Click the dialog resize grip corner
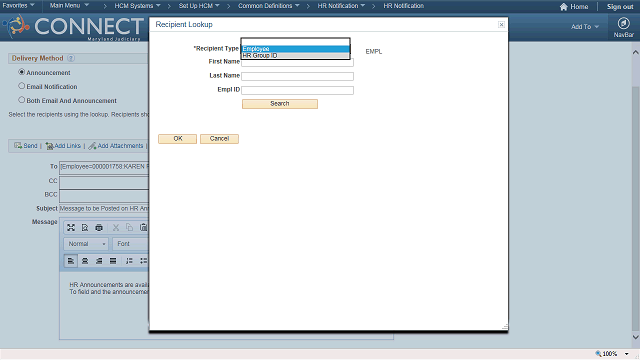Image resolution: width=640 pixels, height=360 pixels. click(505, 327)
